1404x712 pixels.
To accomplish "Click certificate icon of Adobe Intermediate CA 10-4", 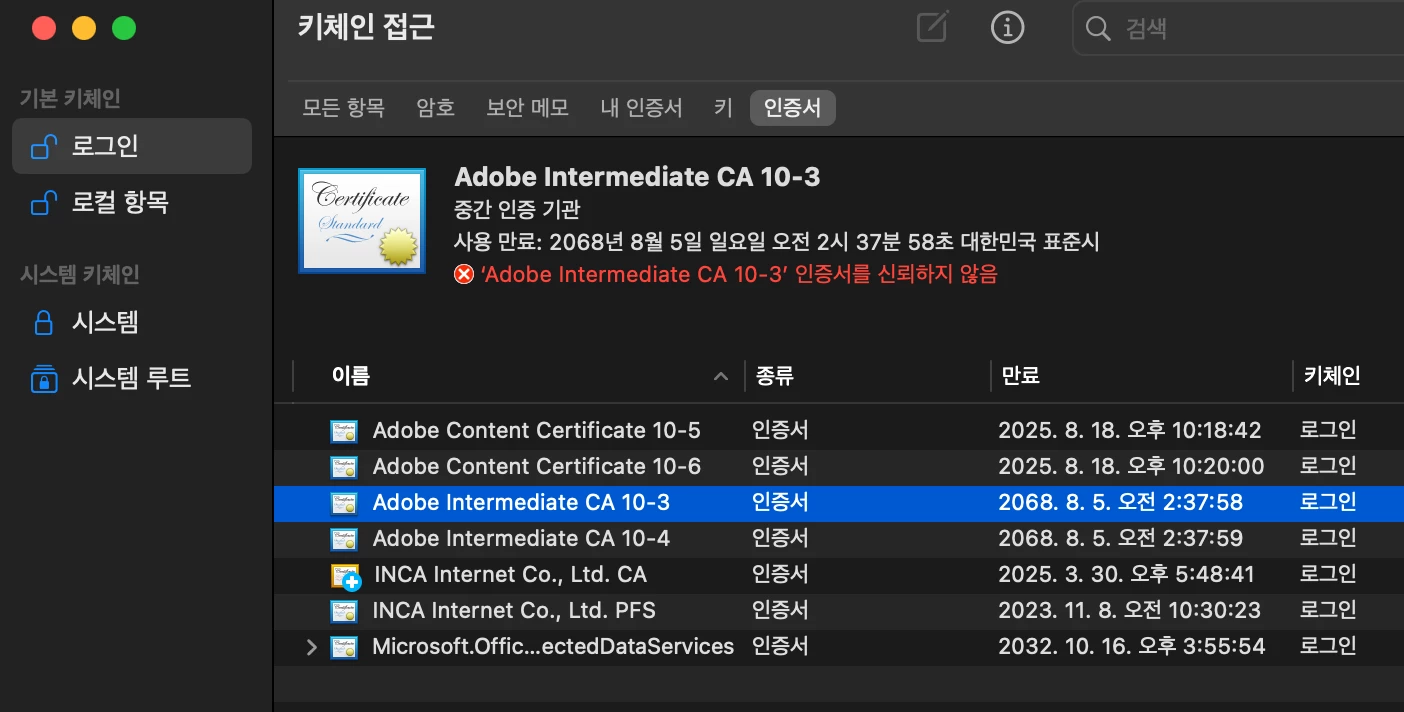I will pyautogui.click(x=344, y=539).
